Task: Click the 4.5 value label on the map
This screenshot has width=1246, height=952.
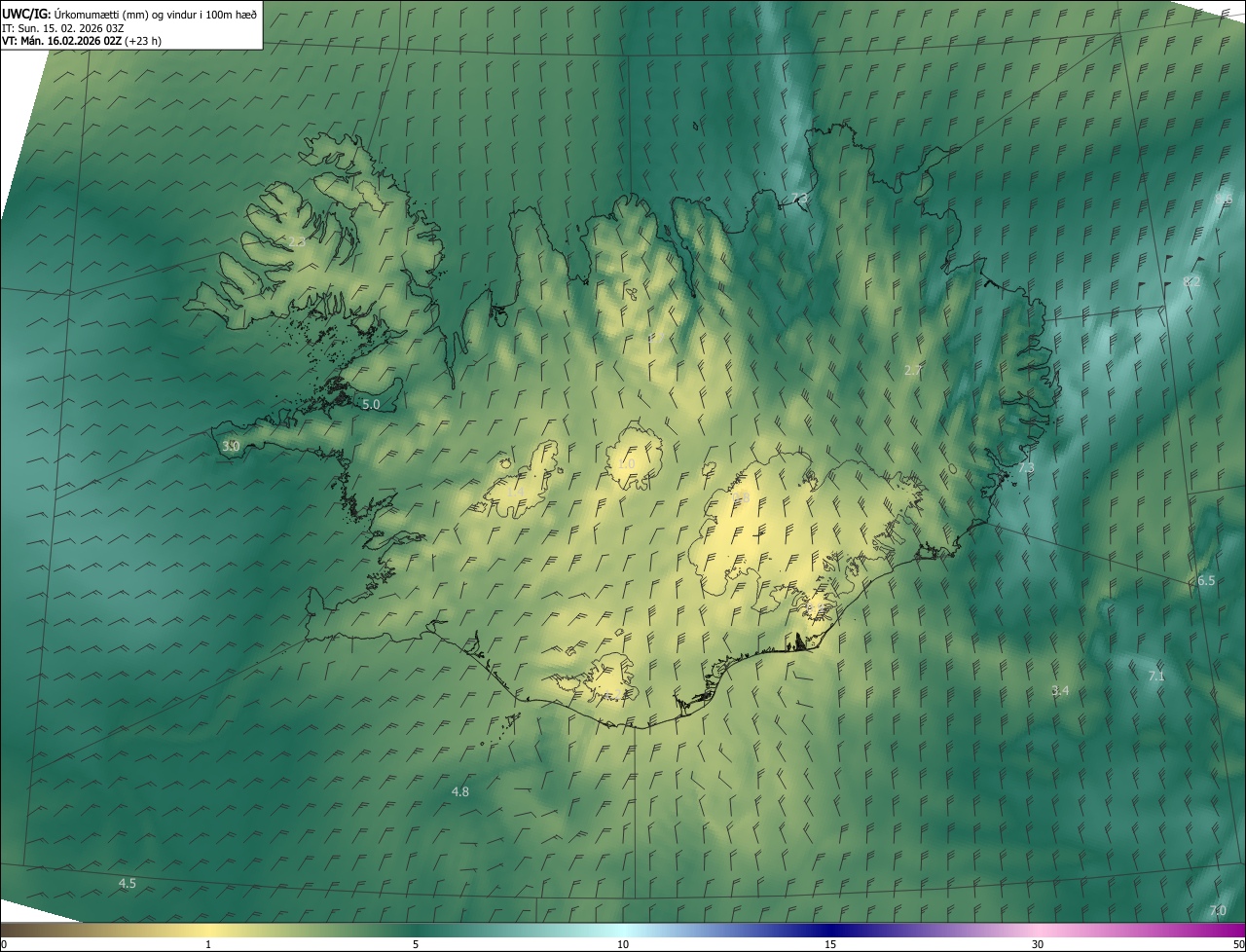Action: [128, 884]
